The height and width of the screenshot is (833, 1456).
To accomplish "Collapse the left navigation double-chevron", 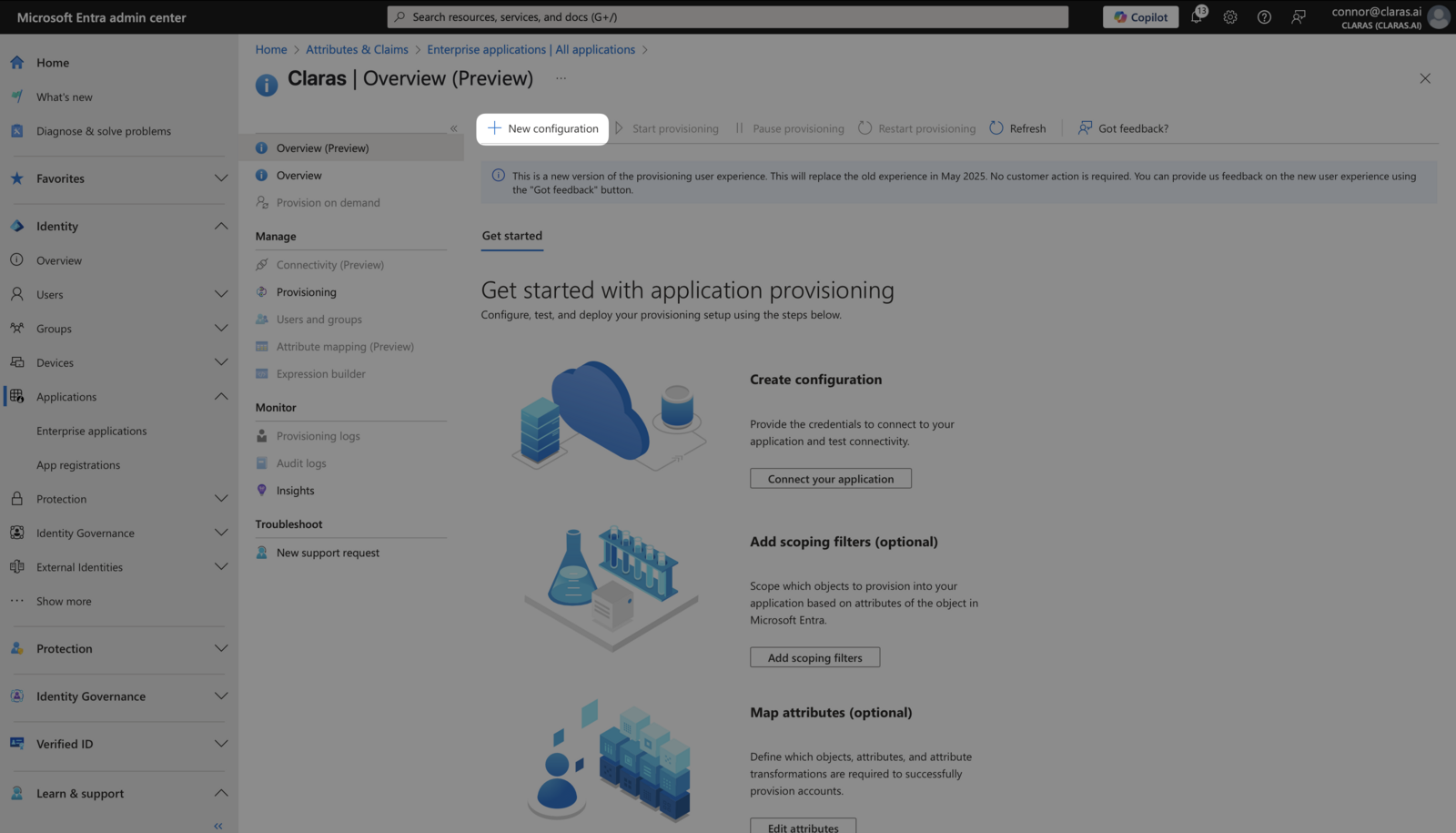I will point(218,826).
